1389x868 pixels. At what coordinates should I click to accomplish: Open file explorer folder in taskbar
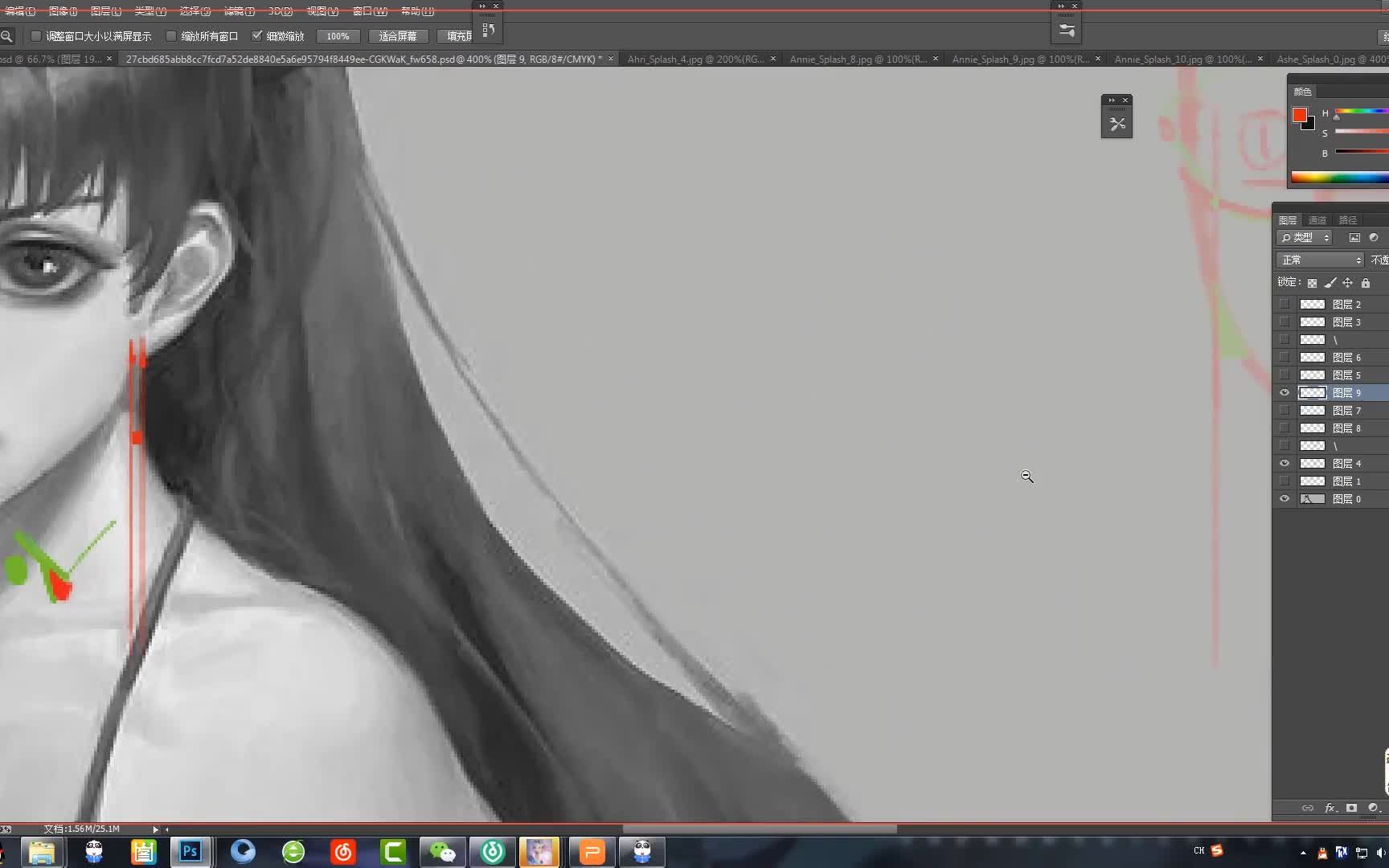42,851
